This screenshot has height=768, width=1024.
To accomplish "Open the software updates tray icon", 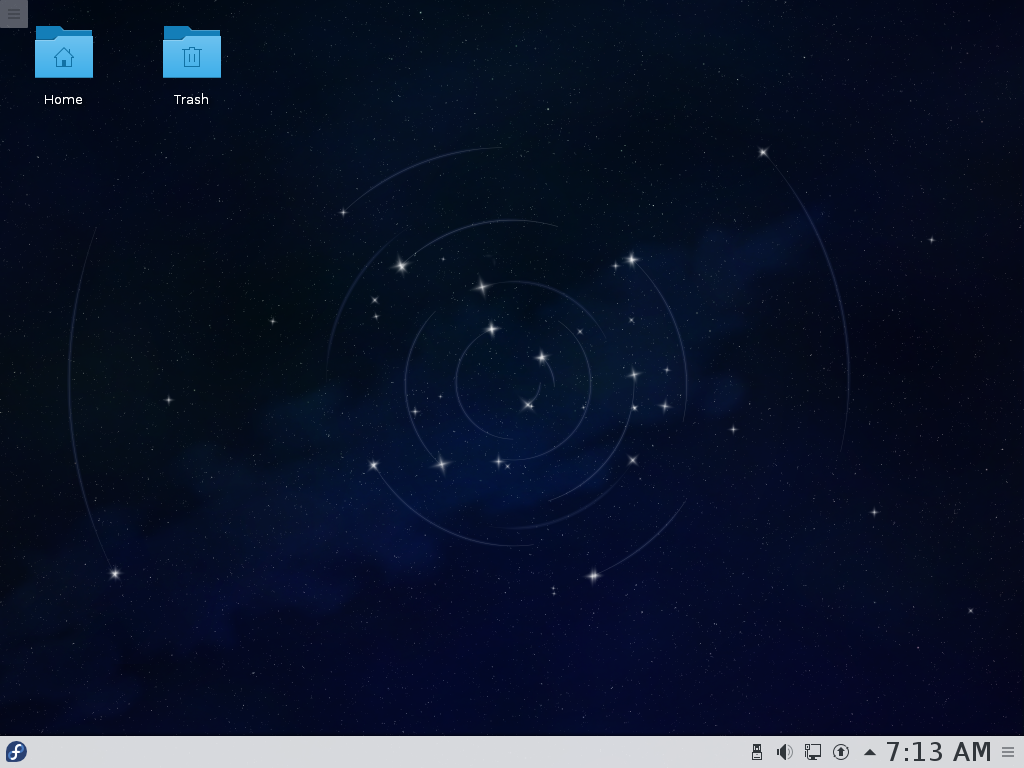I will pyautogui.click(x=840, y=752).
